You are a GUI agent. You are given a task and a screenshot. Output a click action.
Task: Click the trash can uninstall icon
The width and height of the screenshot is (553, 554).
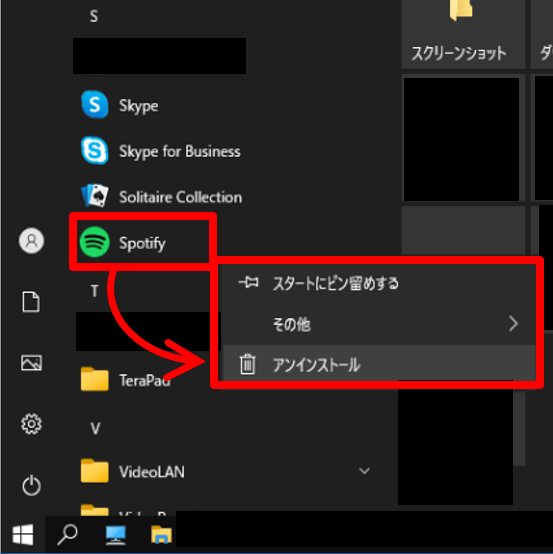[248, 364]
